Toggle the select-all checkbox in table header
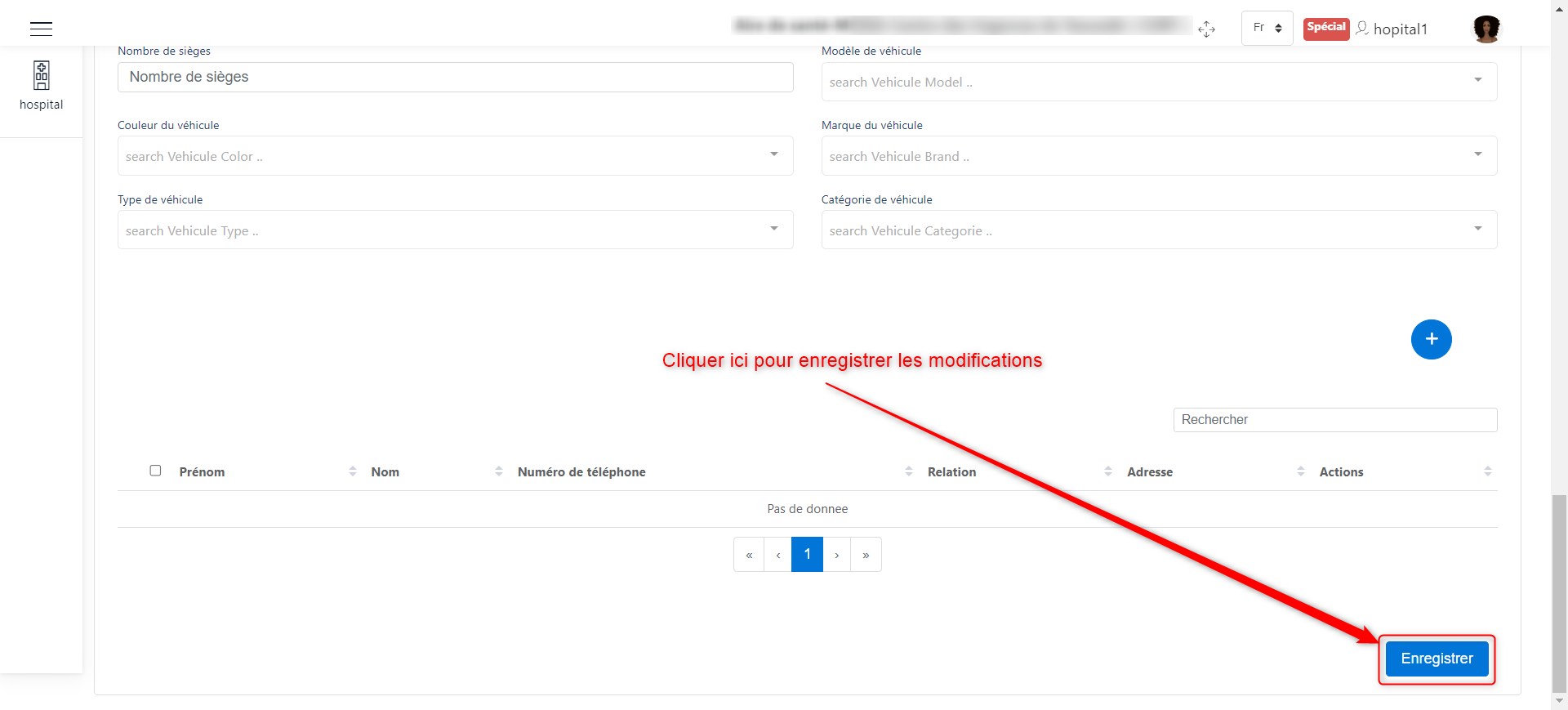Viewport: 1568px width, 710px height. pos(155,471)
